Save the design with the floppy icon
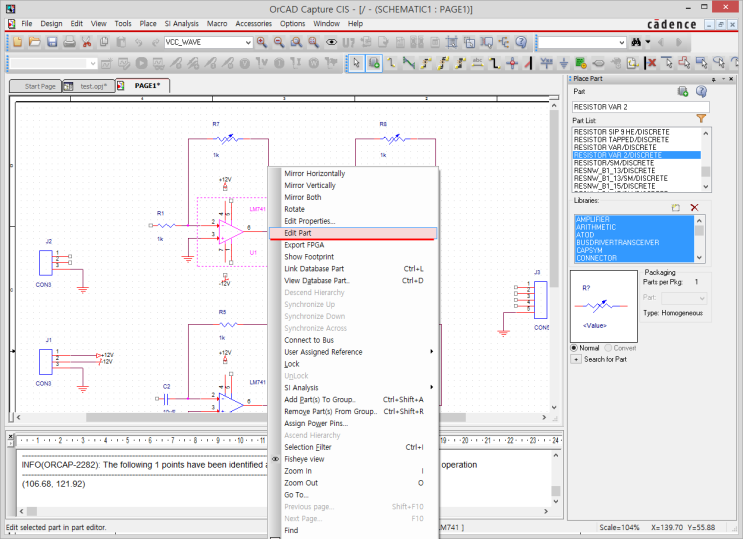This screenshot has width=743, height=539. point(52,42)
